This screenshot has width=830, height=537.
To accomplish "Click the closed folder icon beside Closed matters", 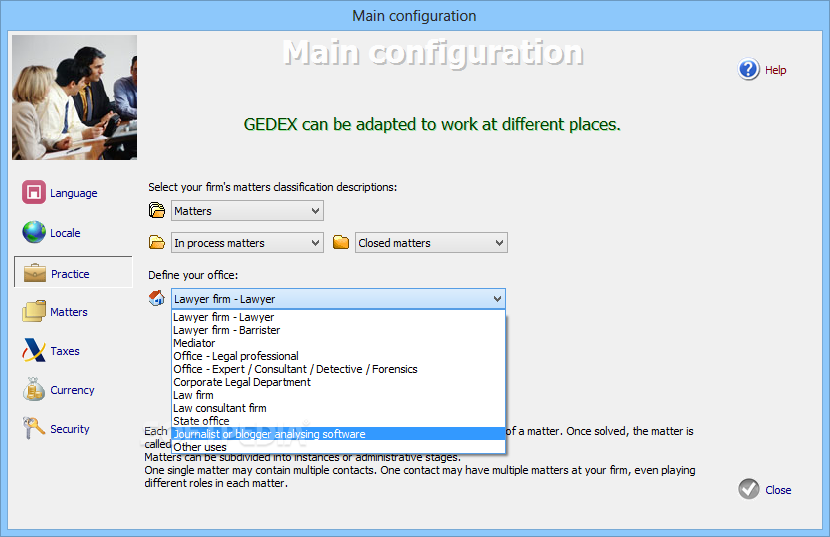I will (x=341, y=243).
